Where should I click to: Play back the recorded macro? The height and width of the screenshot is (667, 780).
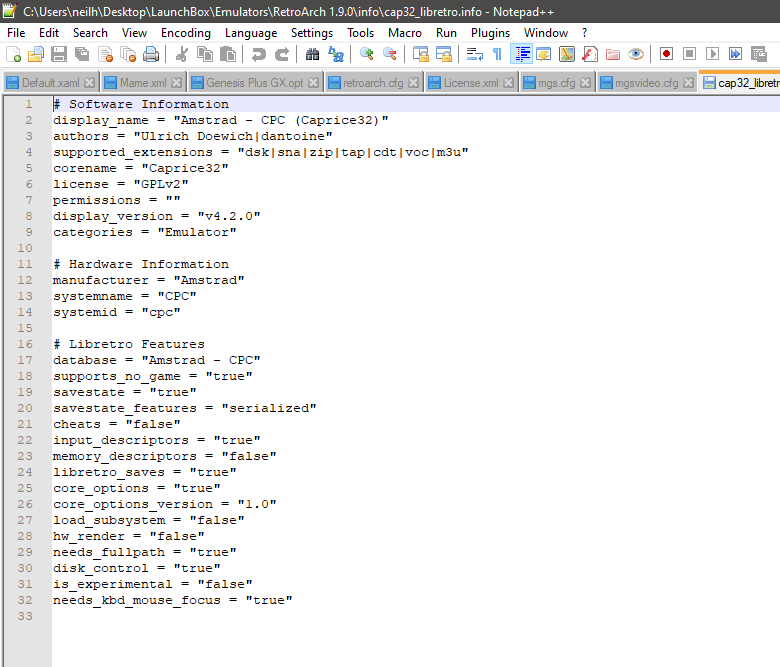712,54
